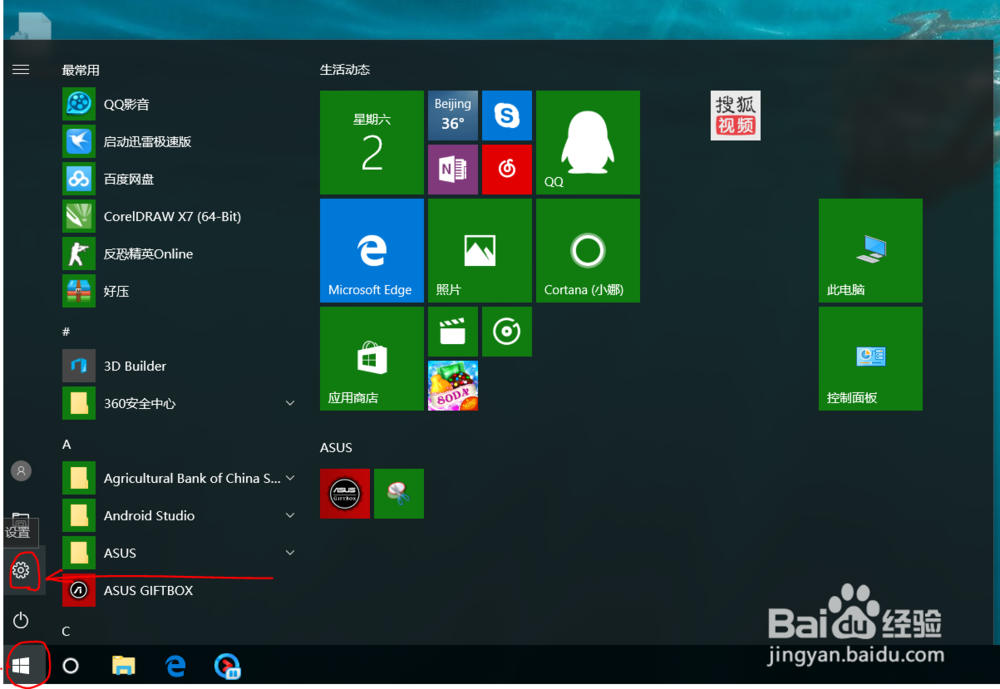The height and width of the screenshot is (689, 1000).
Task: Expand the Android Studio folder chevron
Action: [290, 515]
